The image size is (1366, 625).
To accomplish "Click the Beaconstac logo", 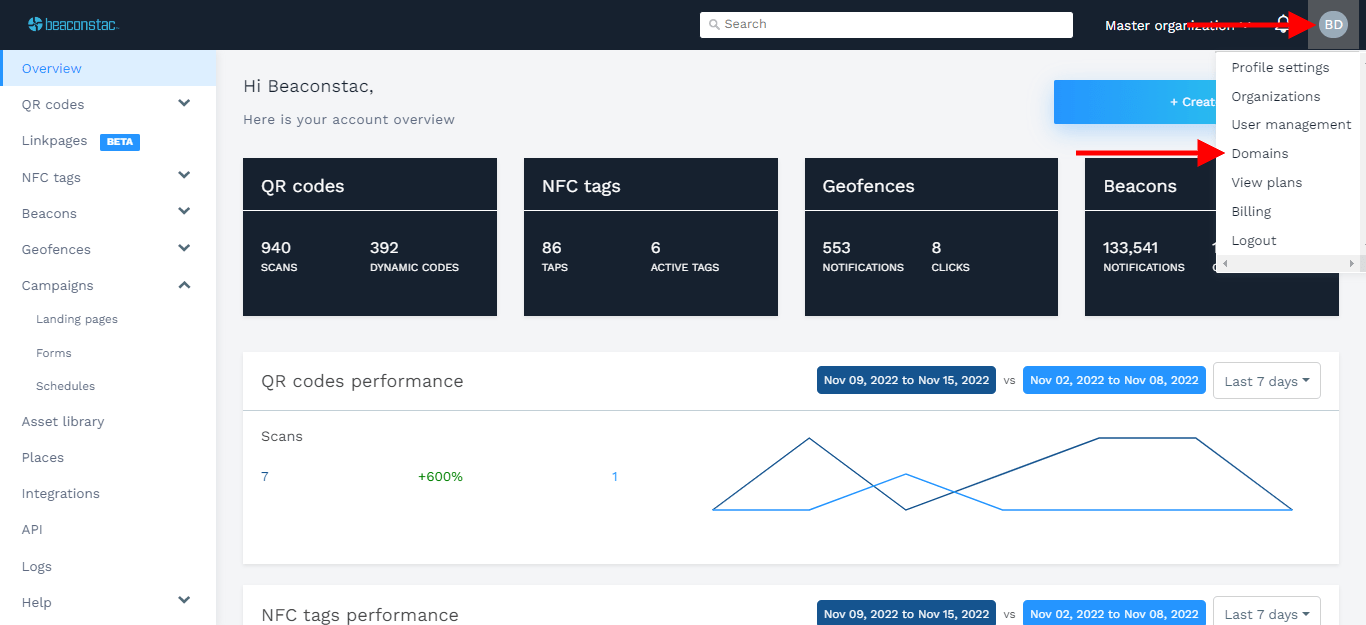I will pos(73,24).
